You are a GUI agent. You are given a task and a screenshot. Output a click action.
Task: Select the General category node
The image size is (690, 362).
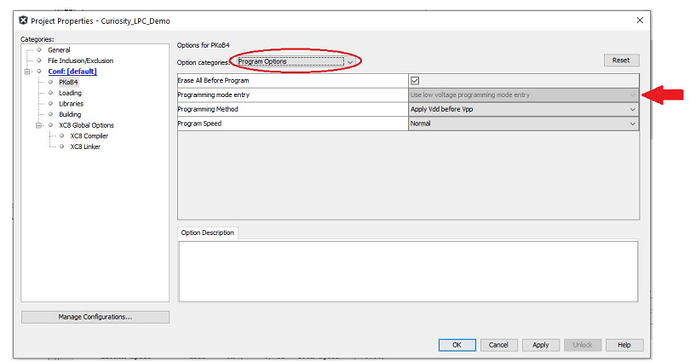coord(59,50)
